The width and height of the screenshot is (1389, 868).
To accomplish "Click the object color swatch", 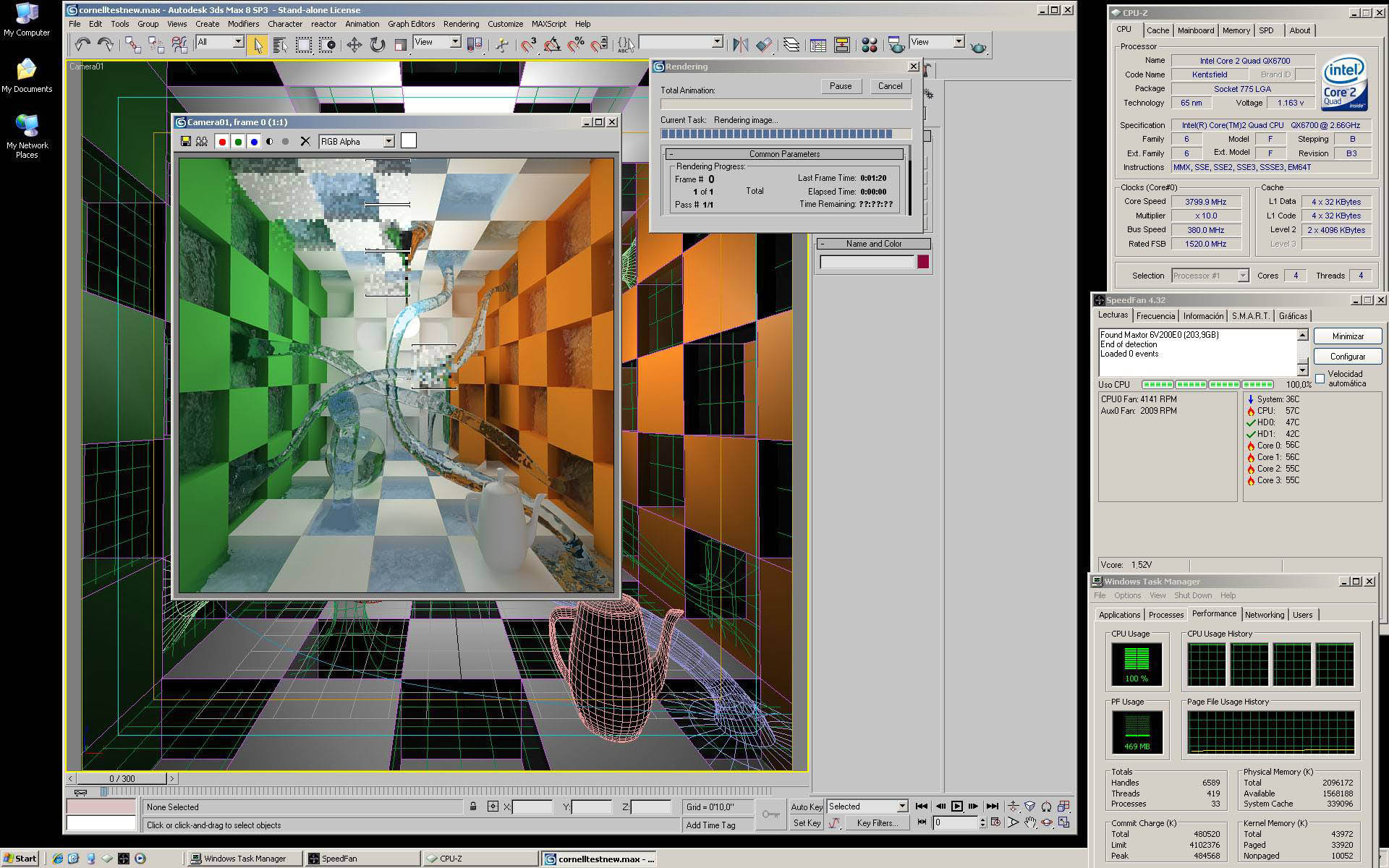I will (923, 262).
